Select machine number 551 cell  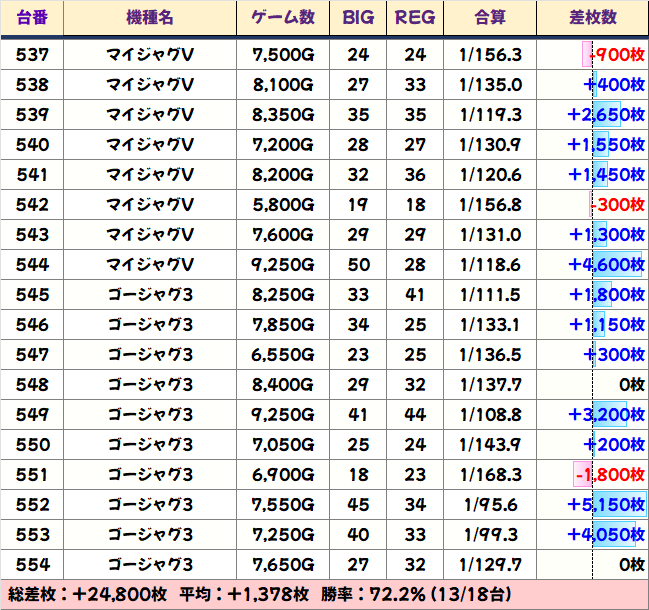pos(32,475)
